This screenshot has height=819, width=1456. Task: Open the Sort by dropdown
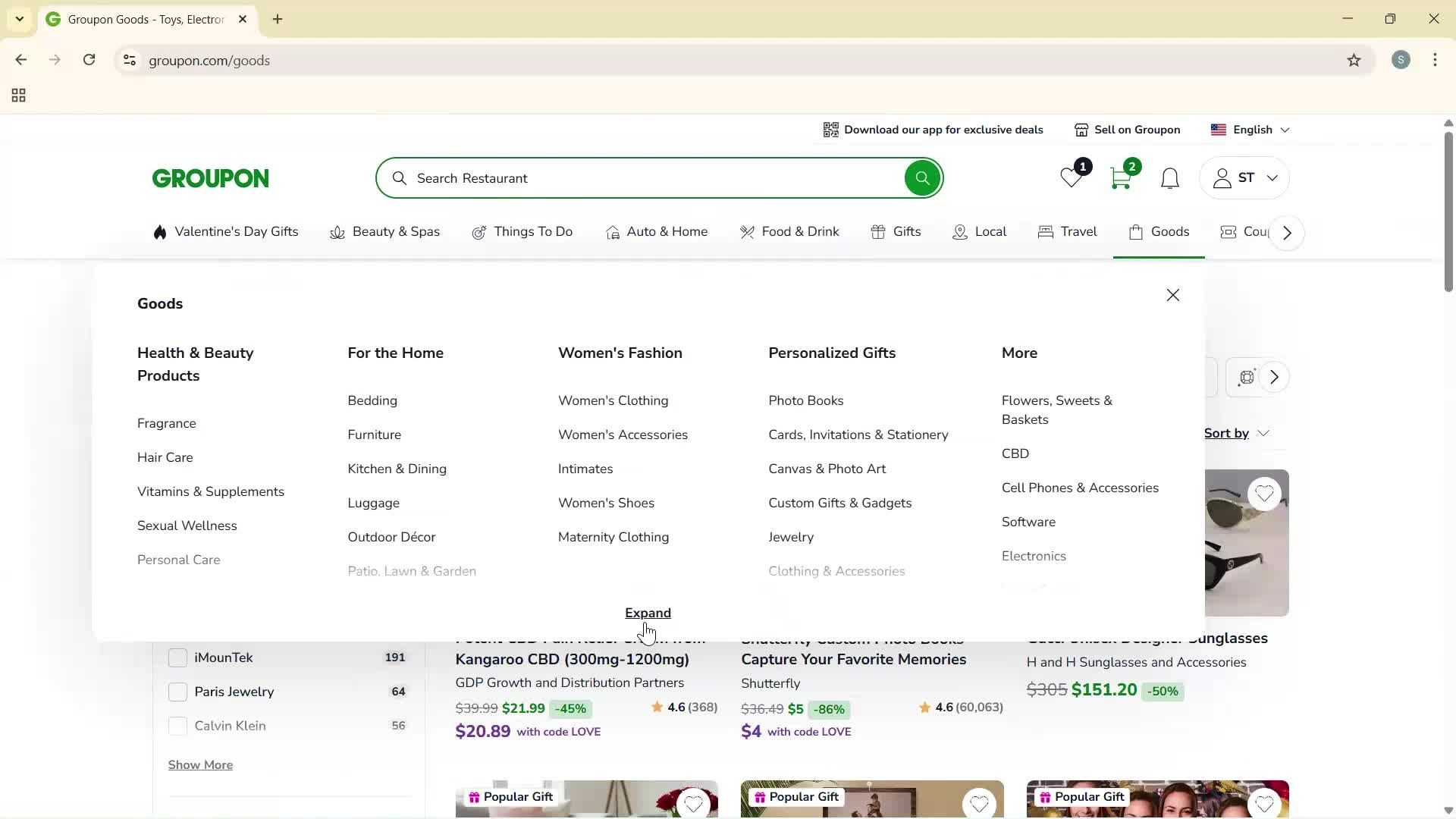[x=1236, y=433]
